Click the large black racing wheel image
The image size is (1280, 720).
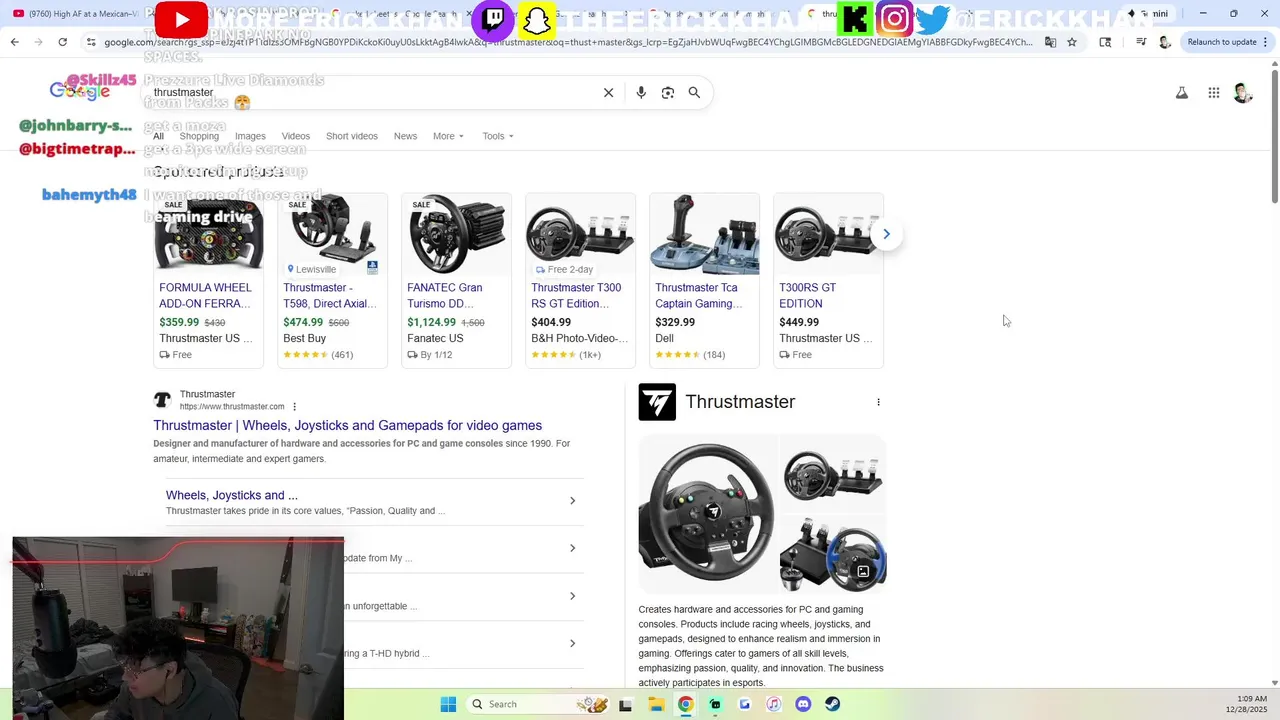click(708, 514)
